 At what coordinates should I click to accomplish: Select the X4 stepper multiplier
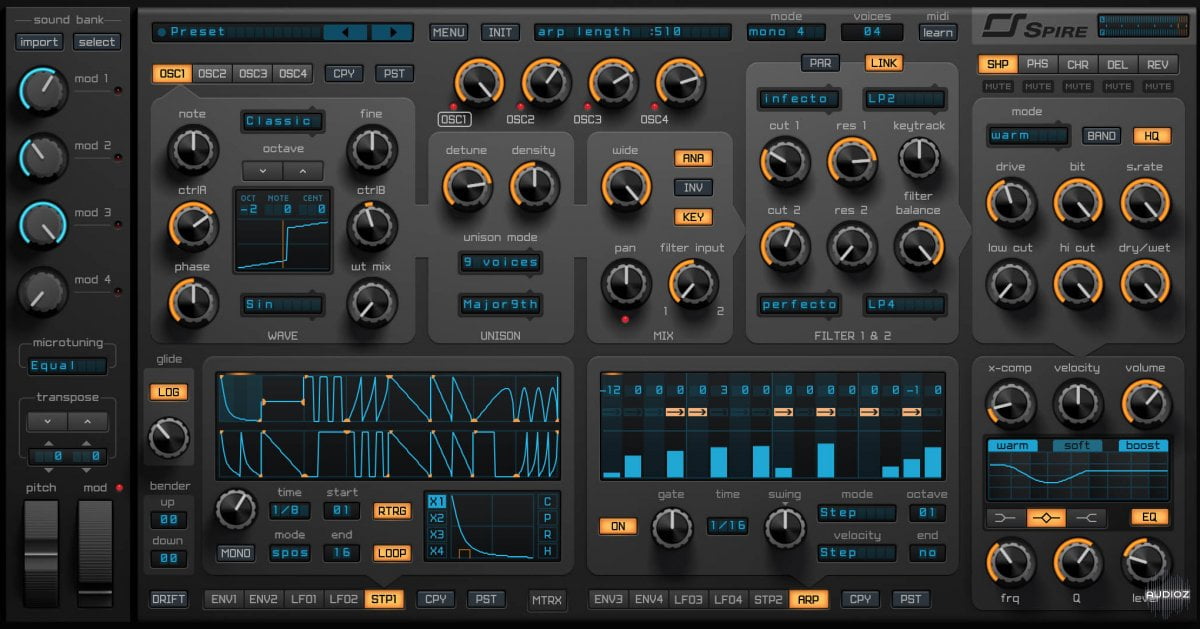click(436, 550)
